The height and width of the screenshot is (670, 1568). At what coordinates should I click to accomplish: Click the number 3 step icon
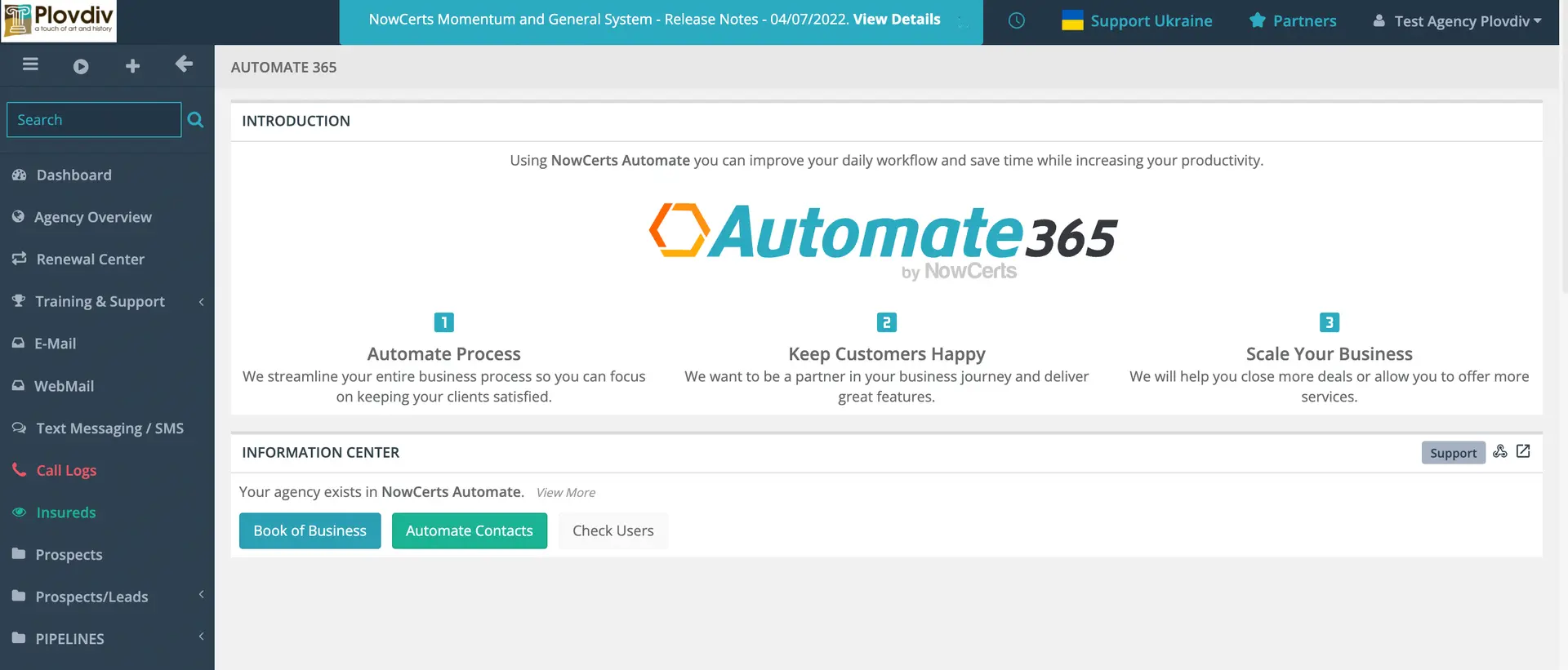(1330, 322)
